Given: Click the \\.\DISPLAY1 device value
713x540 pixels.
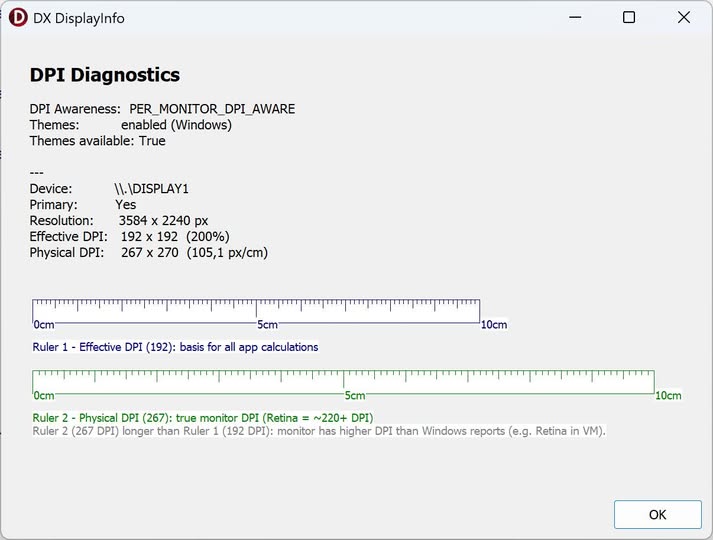Looking at the screenshot, I should [x=151, y=189].
